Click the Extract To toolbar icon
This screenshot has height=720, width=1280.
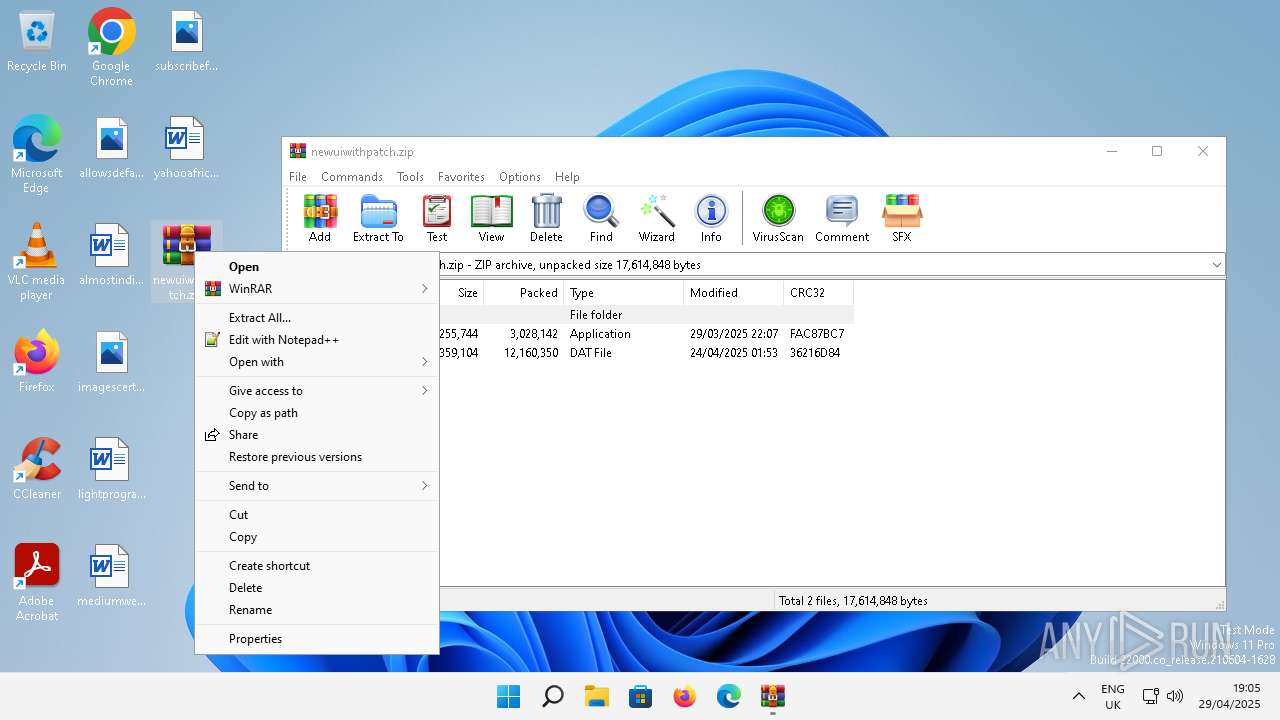[378, 218]
